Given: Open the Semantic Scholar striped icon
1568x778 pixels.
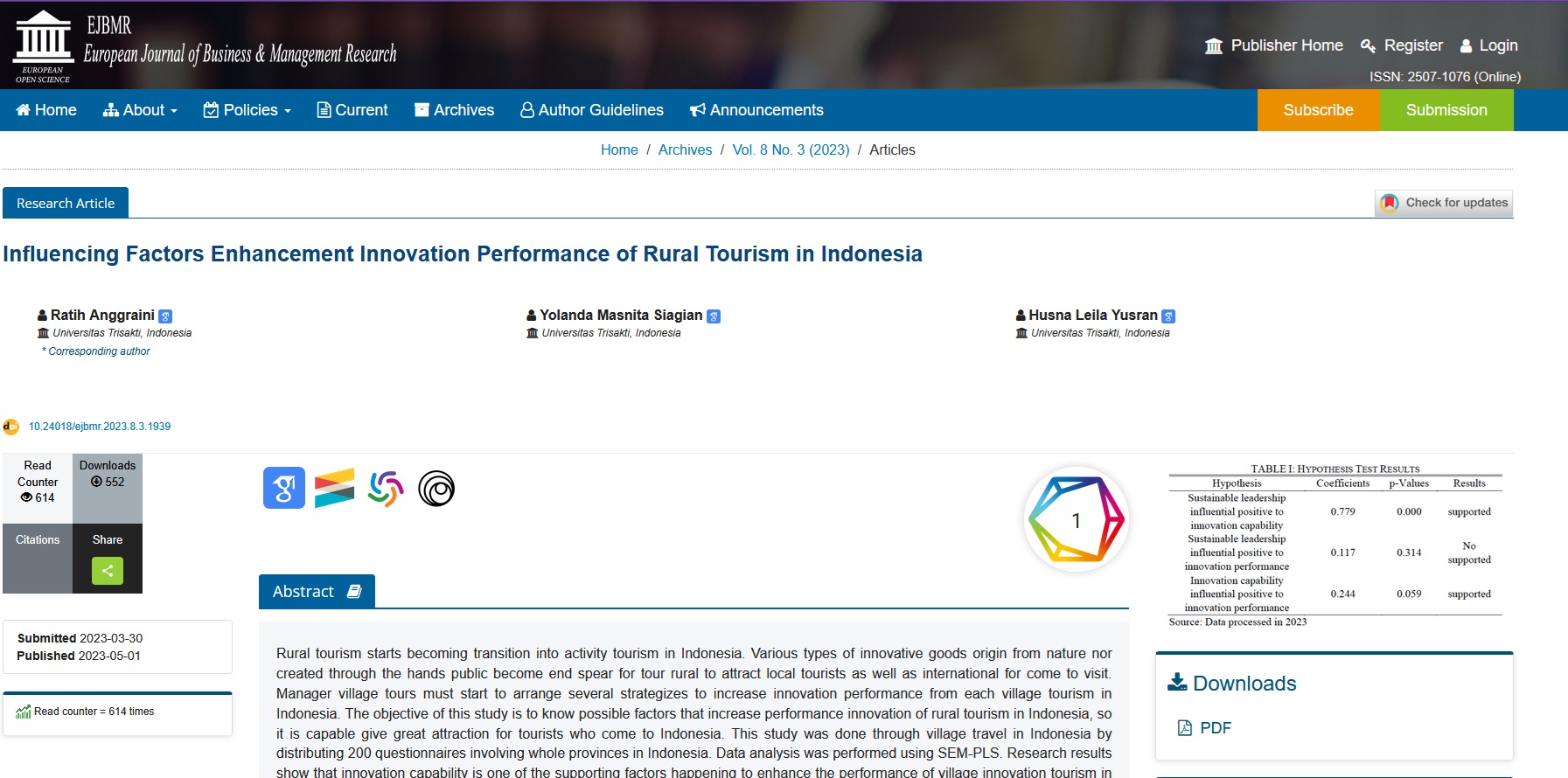Looking at the screenshot, I should (334, 488).
